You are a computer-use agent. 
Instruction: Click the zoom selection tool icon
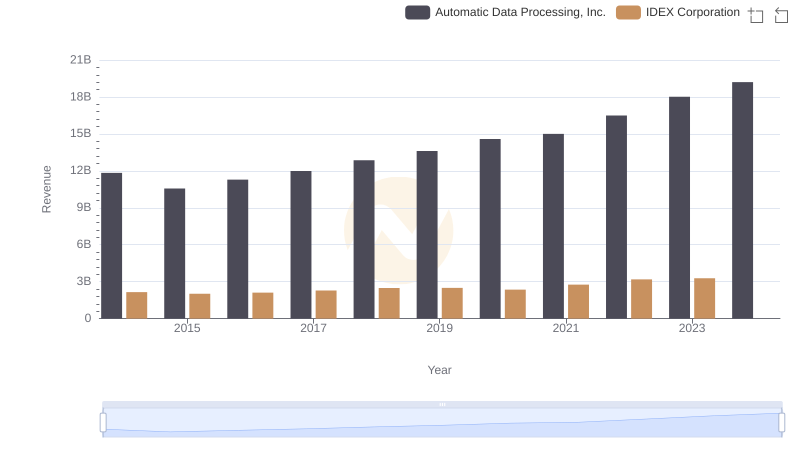tap(756, 15)
